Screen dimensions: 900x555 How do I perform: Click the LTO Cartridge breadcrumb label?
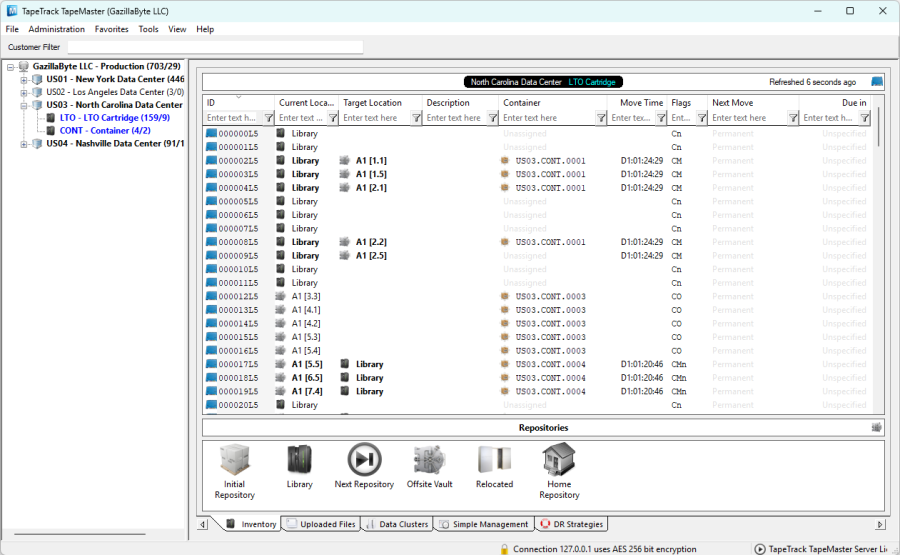591,82
